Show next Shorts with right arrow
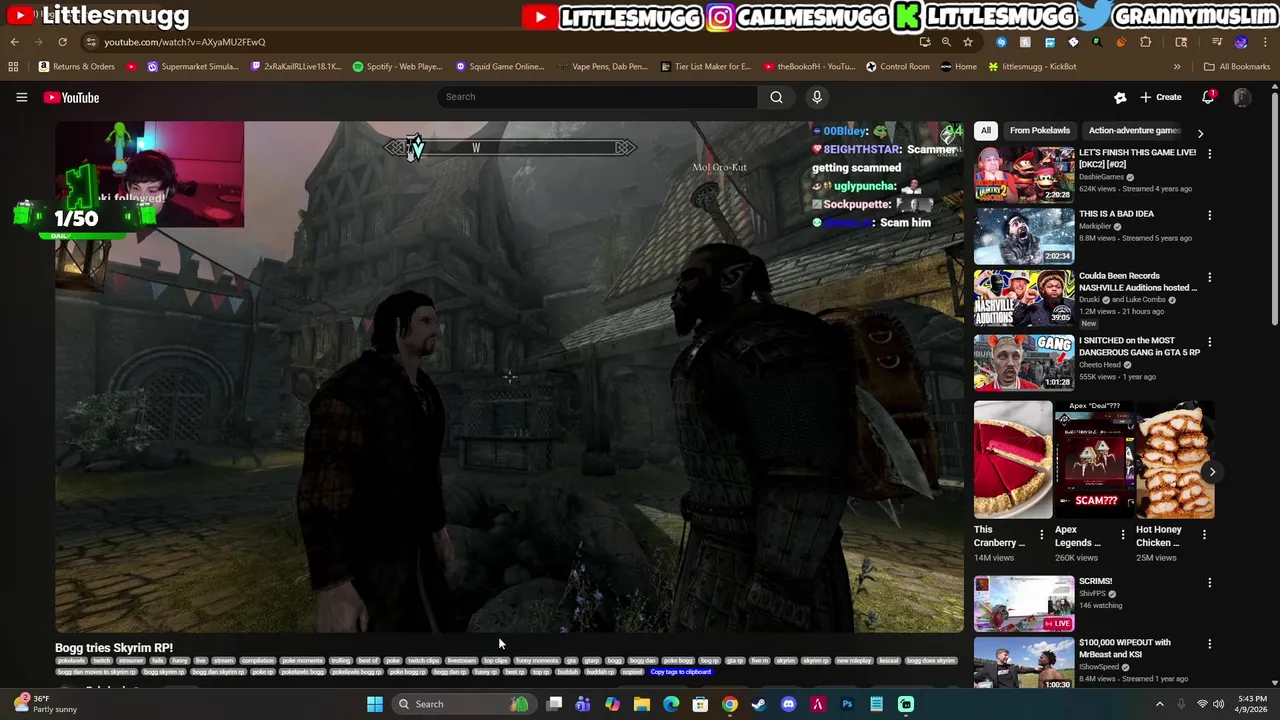 click(x=1212, y=472)
